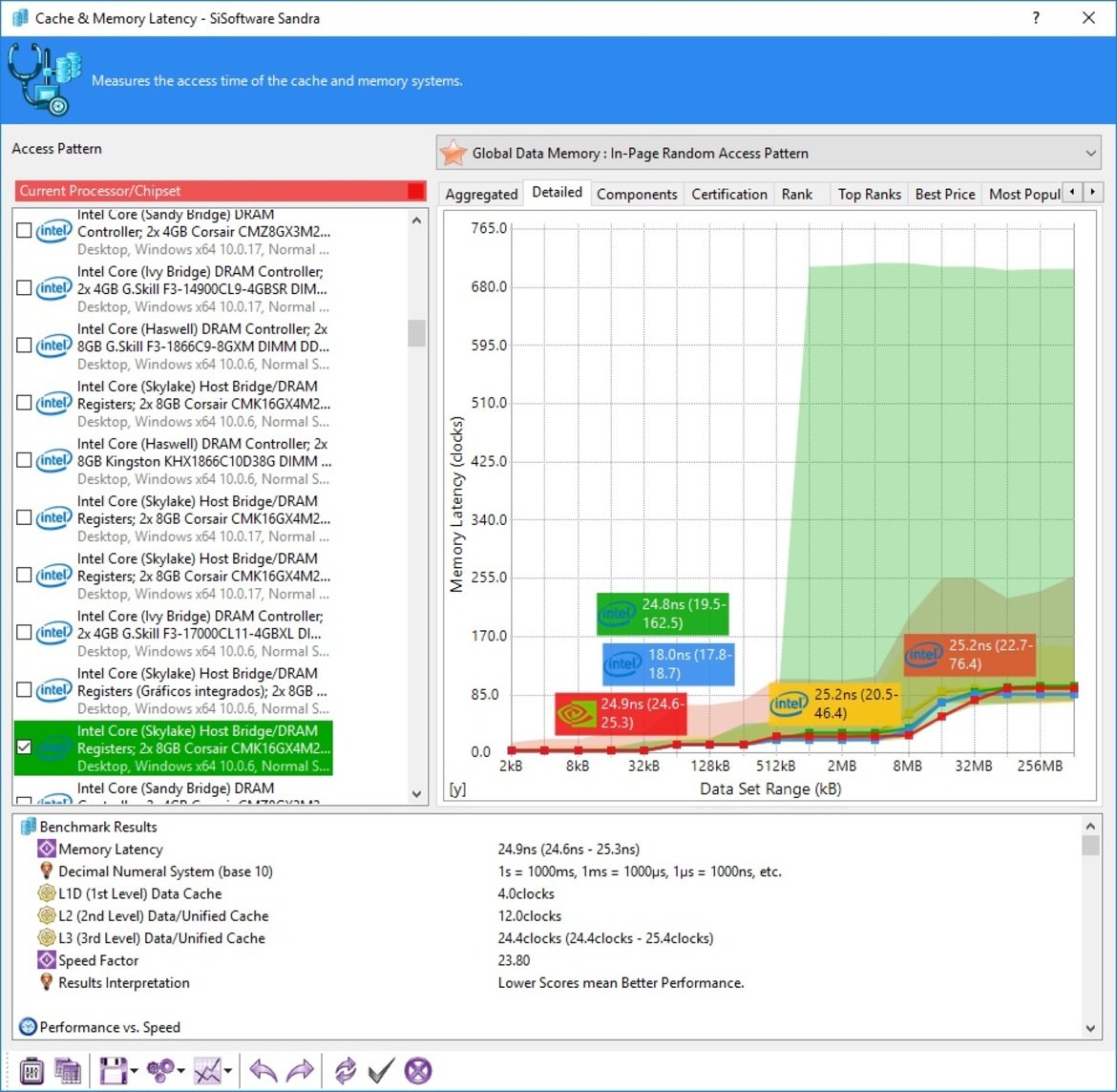1117x1092 pixels.
Task: Click Intel logo beside Kingston KHX1866C10D38G entry
Action: pyautogui.click(x=54, y=460)
